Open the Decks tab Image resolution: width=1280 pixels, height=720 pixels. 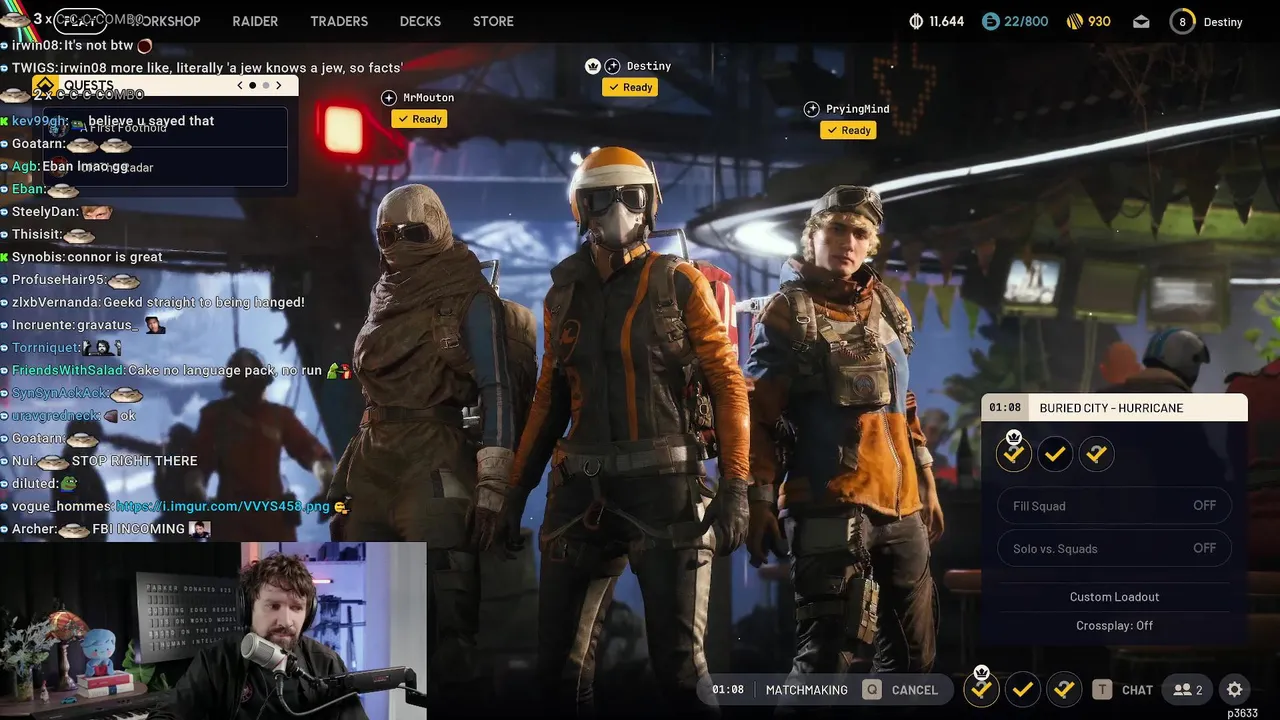[x=421, y=21]
